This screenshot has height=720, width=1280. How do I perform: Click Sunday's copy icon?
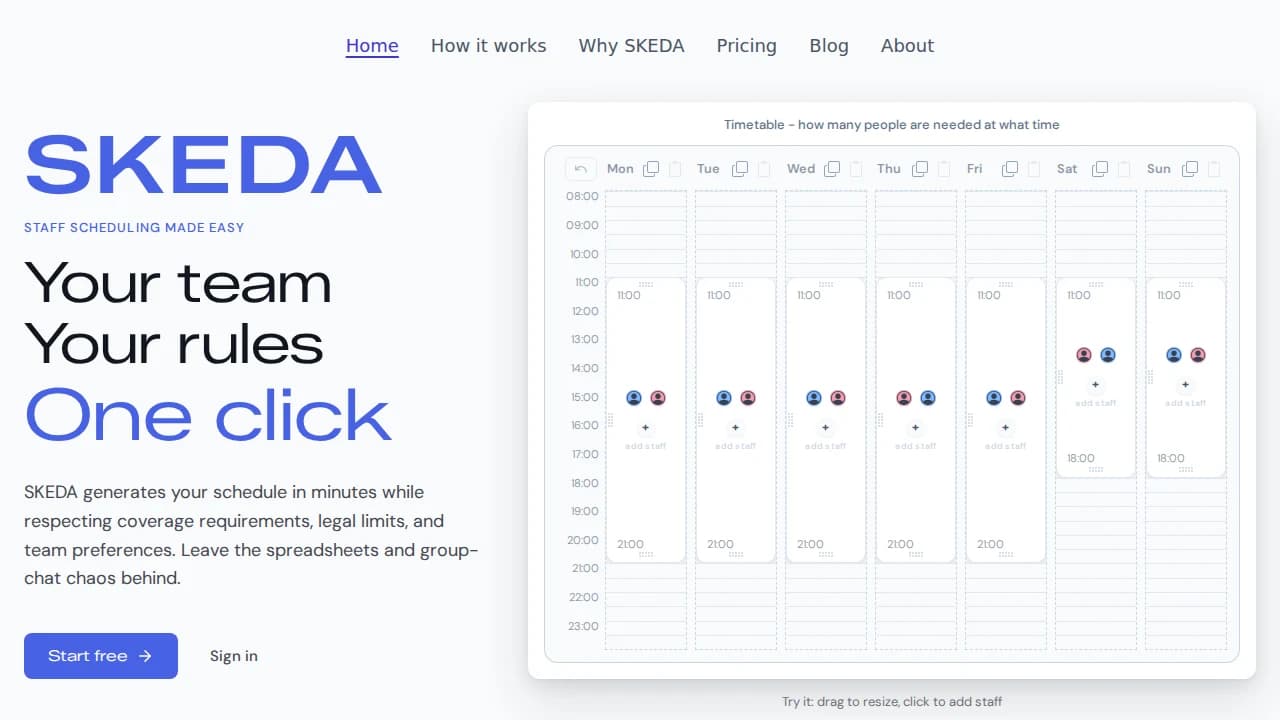[1190, 168]
